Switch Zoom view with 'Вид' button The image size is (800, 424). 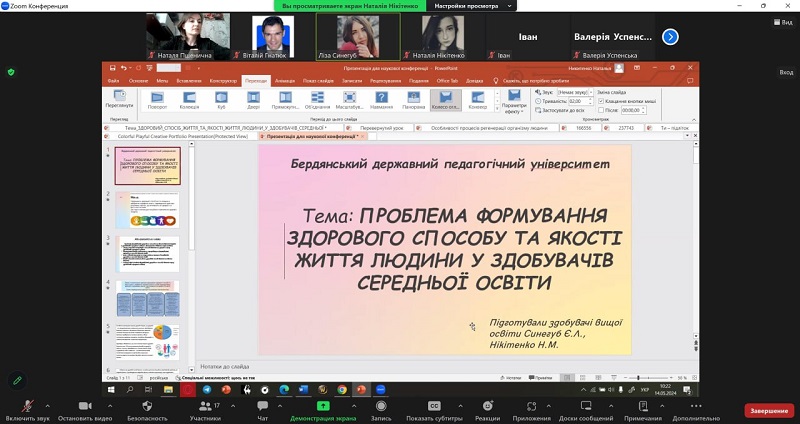[783, 22]
